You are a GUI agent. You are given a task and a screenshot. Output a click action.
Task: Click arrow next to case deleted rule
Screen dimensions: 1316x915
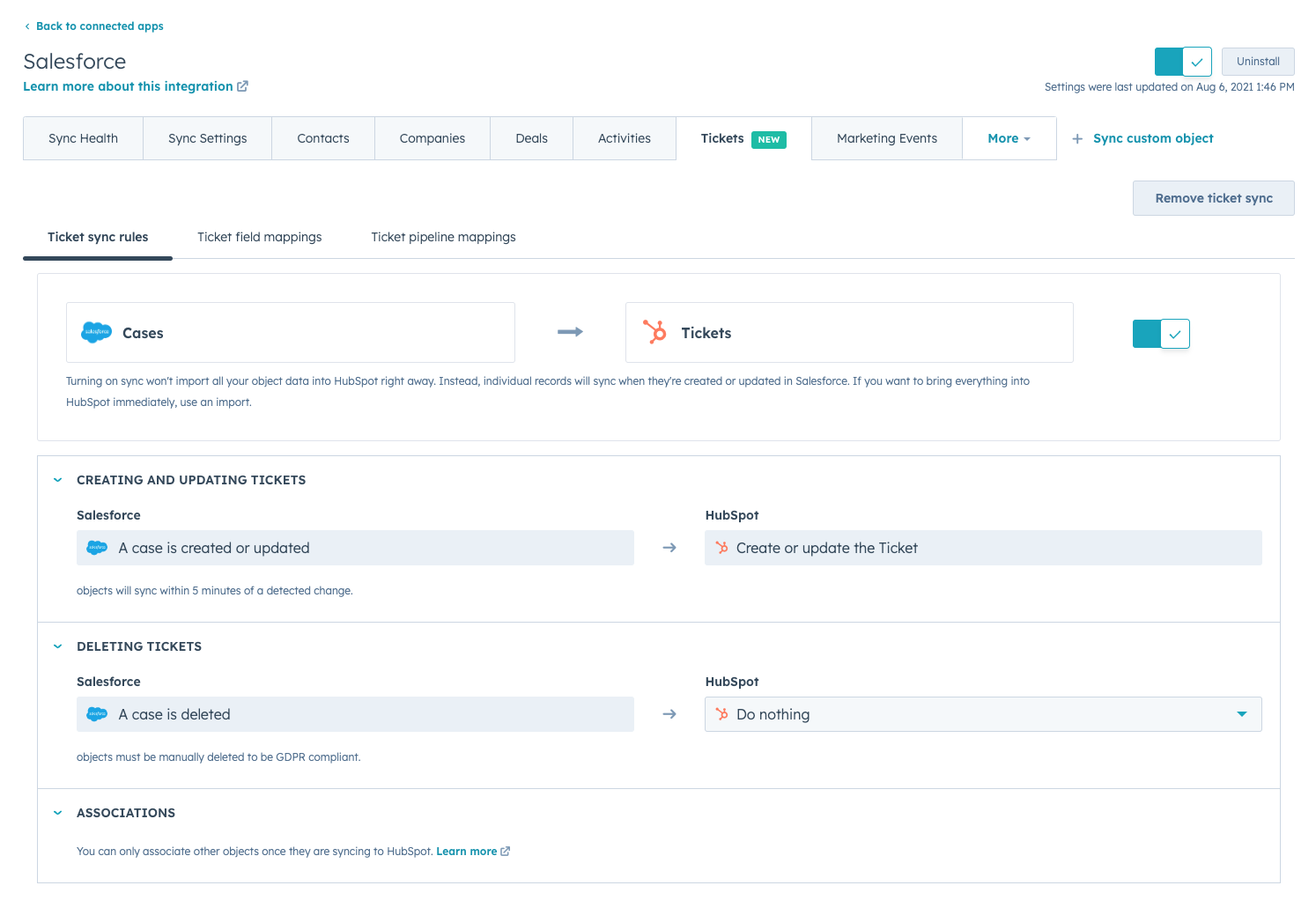[669, 714]
